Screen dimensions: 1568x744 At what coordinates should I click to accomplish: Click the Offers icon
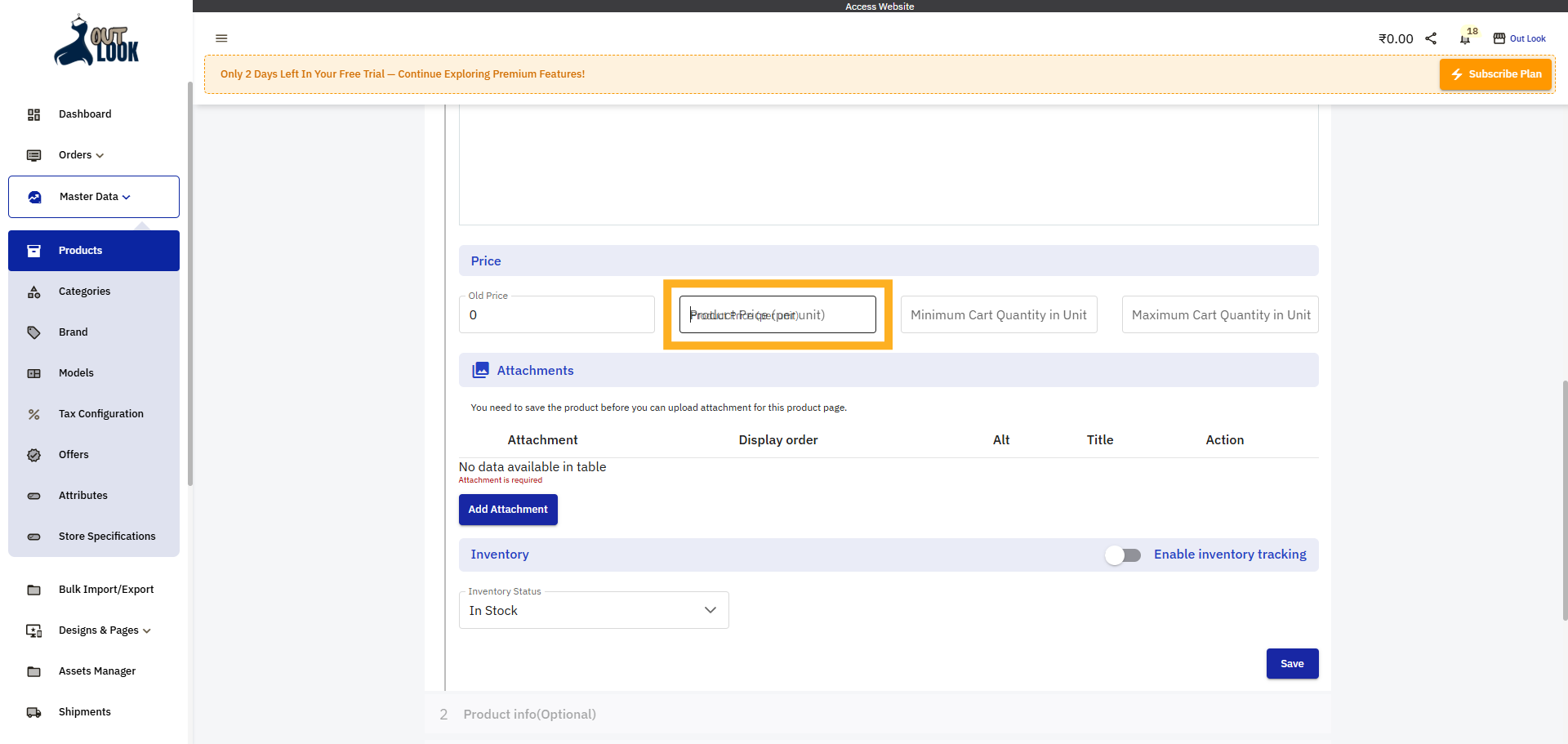click(33, 455)
